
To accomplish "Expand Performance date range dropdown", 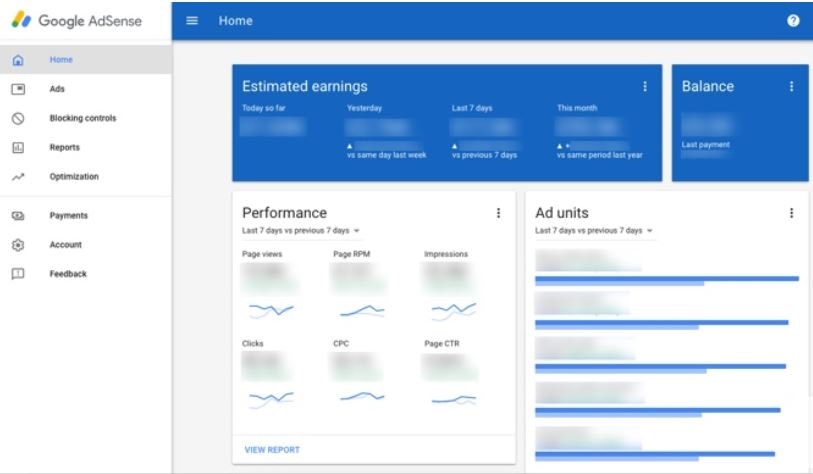I will (x=301, y=231).
